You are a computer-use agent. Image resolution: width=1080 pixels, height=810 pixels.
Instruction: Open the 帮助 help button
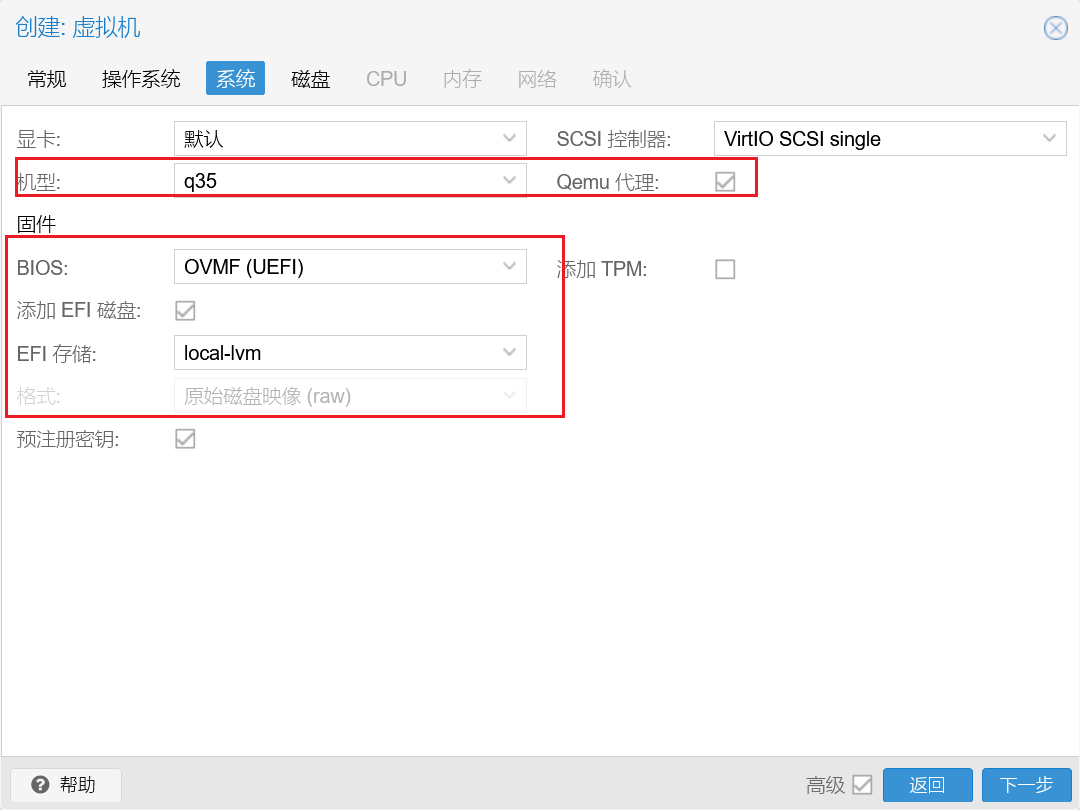(66, 785)
